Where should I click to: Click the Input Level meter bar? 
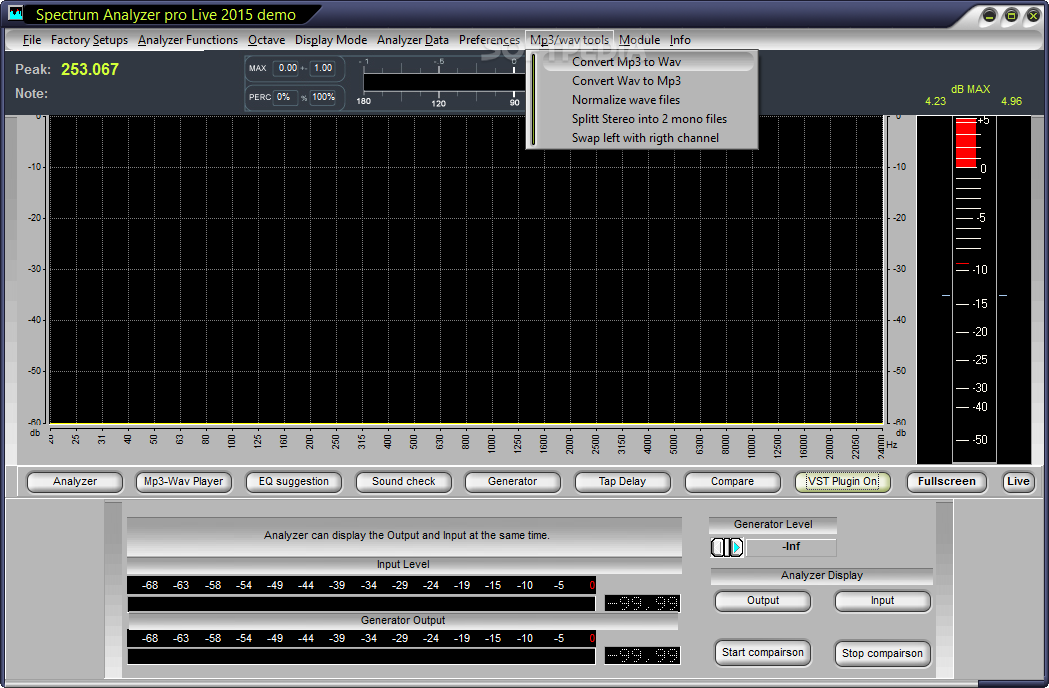pos(361,604)
